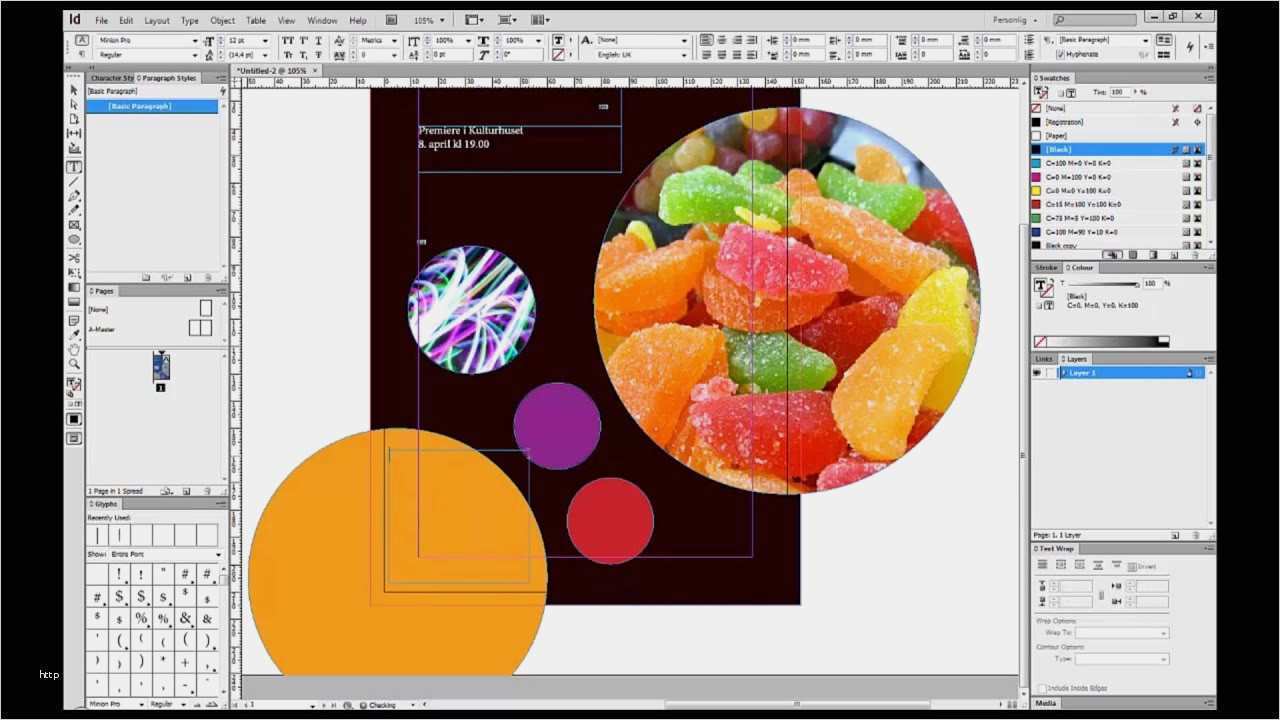Toggle the Hyphenate checkbox
1280x720 pixels.
1061,54
